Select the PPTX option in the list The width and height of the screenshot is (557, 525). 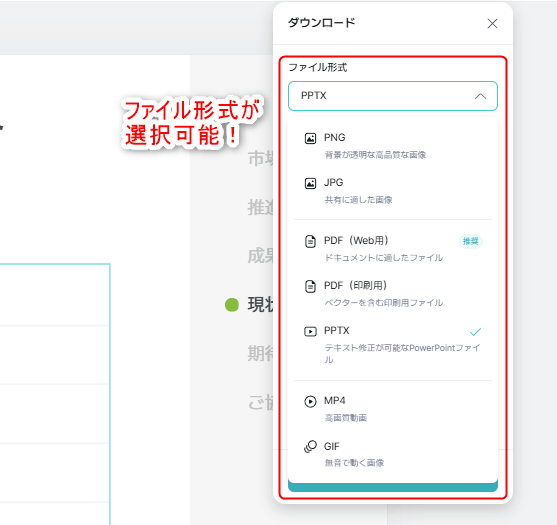(x=393, y=345)
